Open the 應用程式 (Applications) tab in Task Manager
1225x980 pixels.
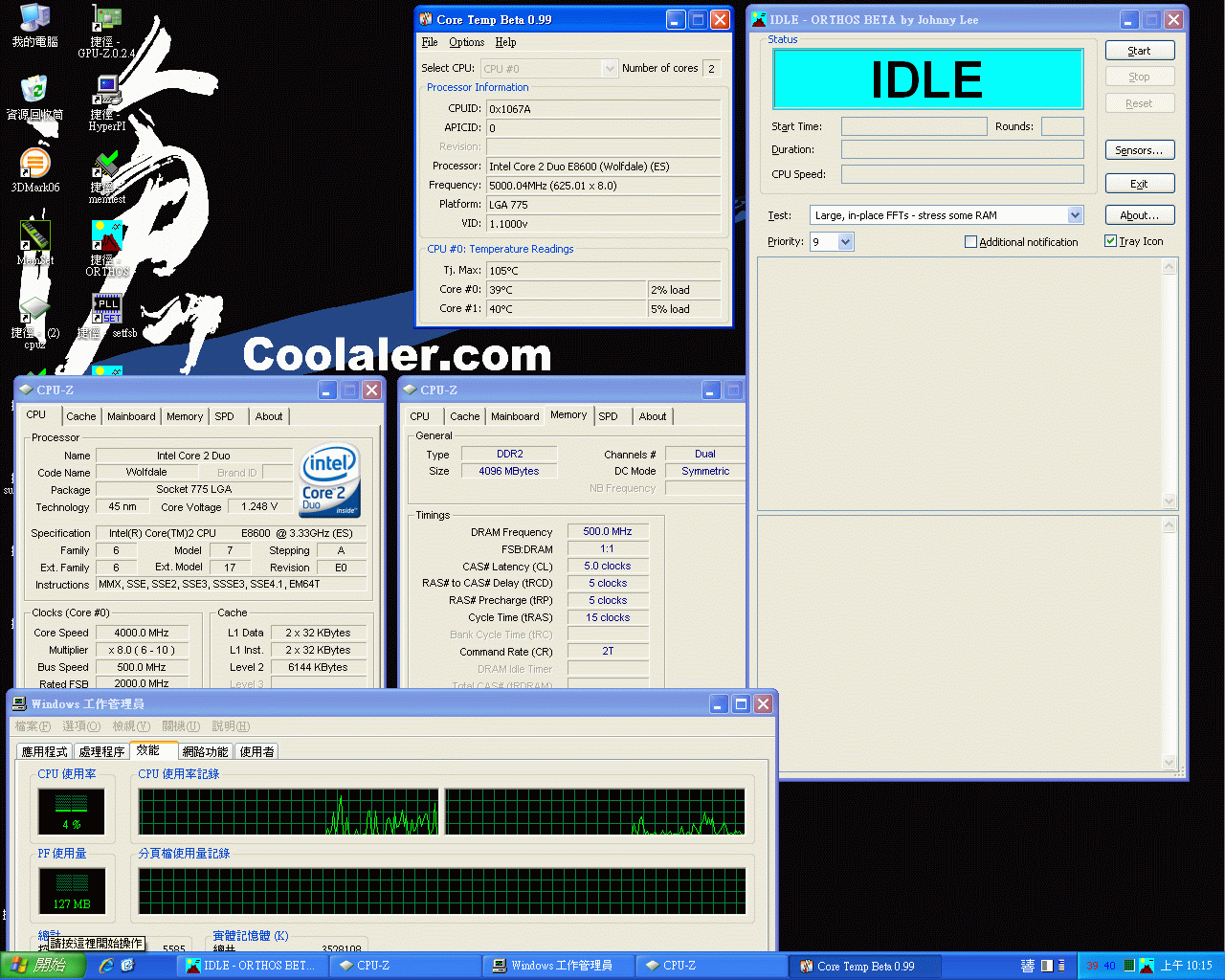click(45, 751)
